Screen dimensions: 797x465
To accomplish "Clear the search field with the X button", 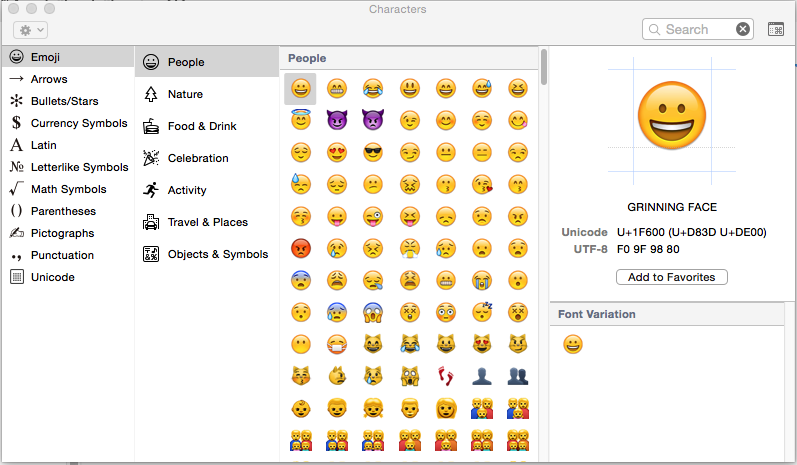I will (x=743, y=29).
